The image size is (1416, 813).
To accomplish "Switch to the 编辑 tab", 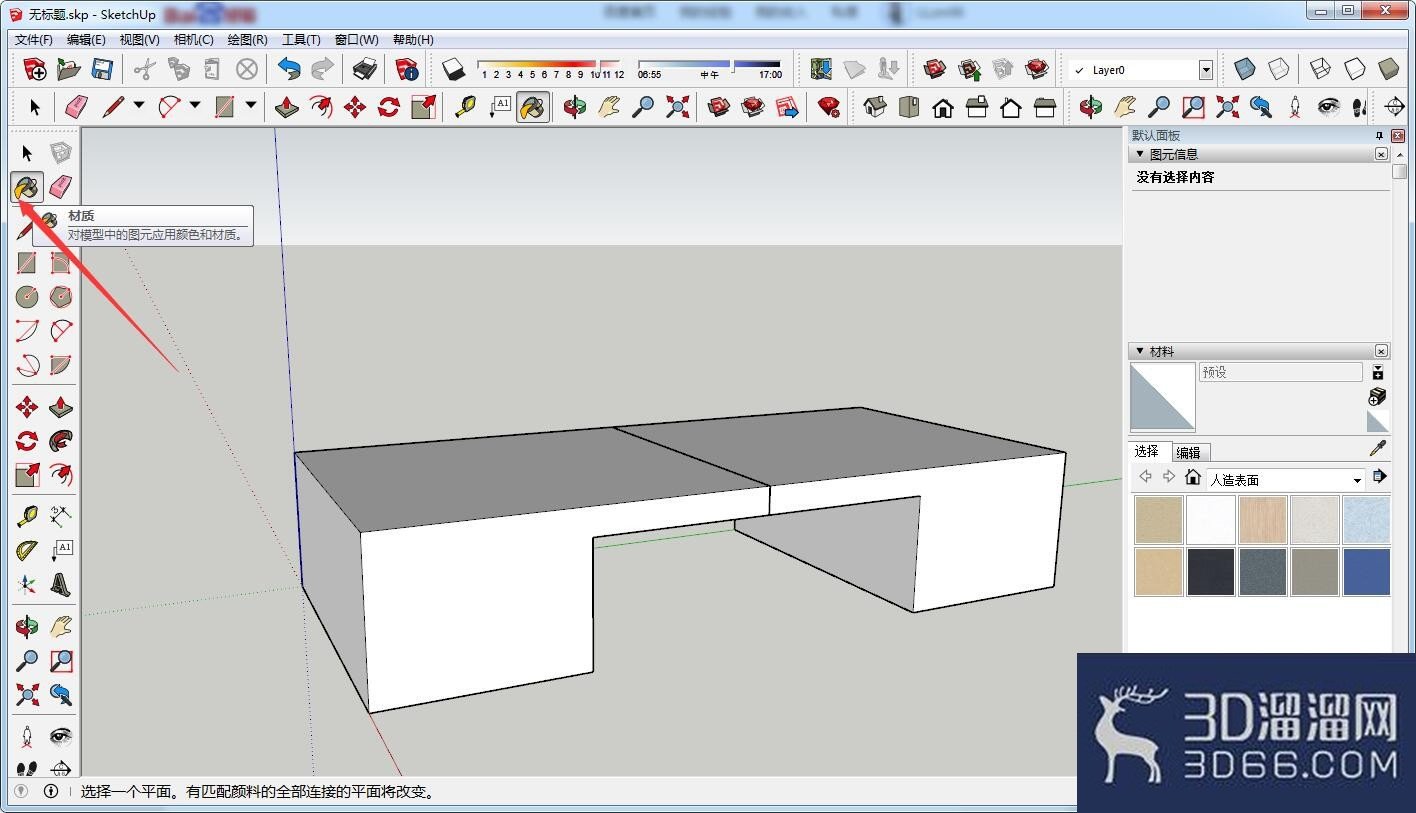I will pyautogui.click(x=1188, y=452).
